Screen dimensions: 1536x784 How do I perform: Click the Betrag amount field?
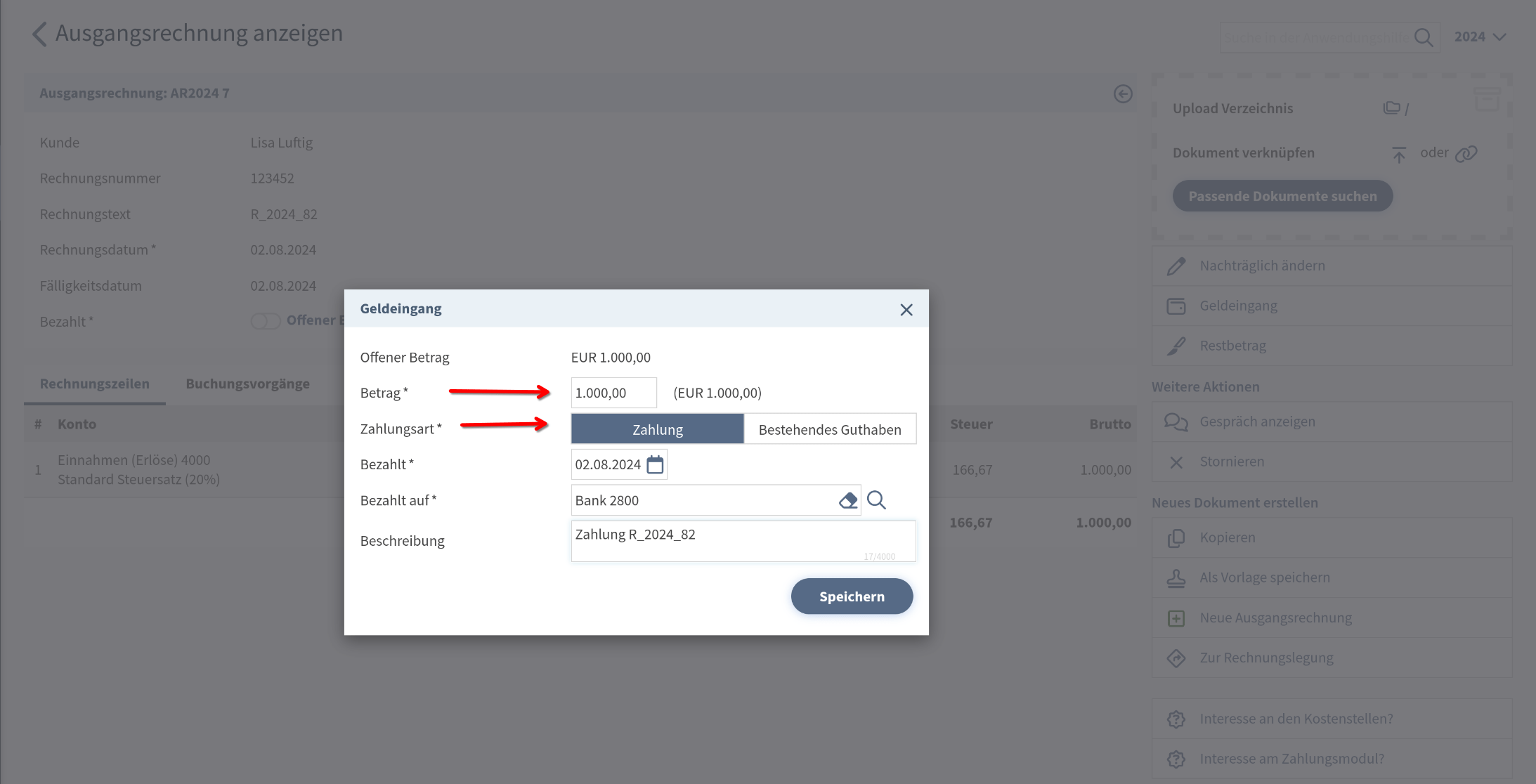tap(613, 393)
